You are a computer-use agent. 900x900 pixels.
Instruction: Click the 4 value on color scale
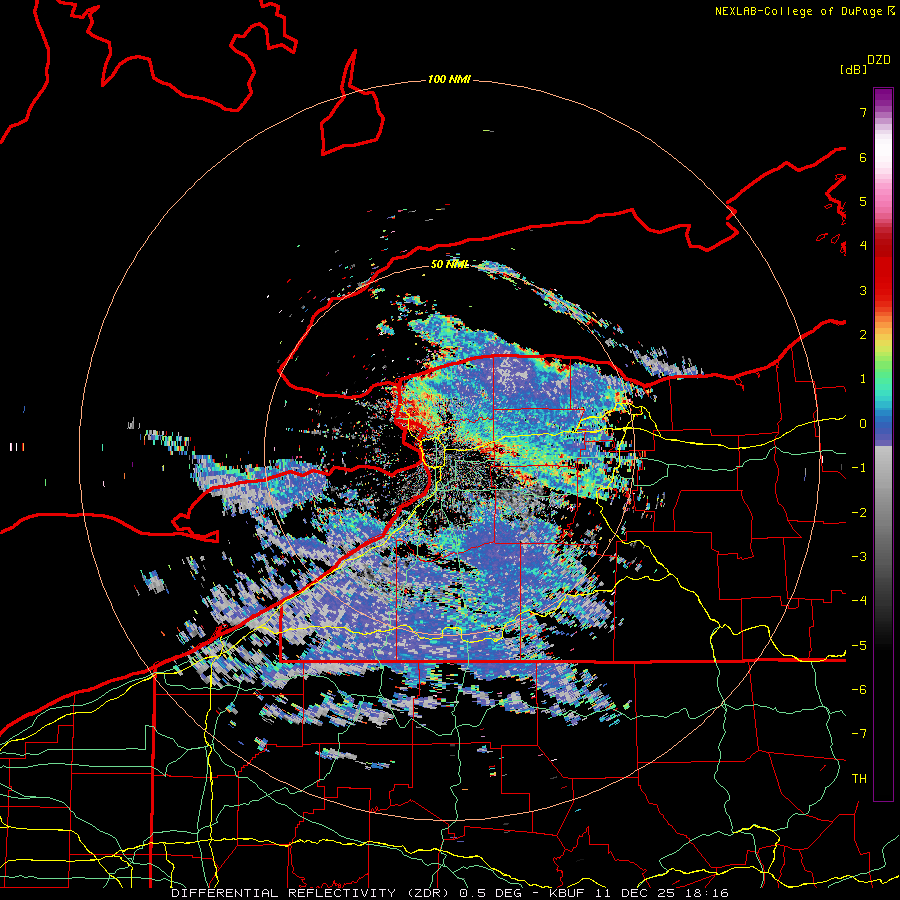click(863, 246)
